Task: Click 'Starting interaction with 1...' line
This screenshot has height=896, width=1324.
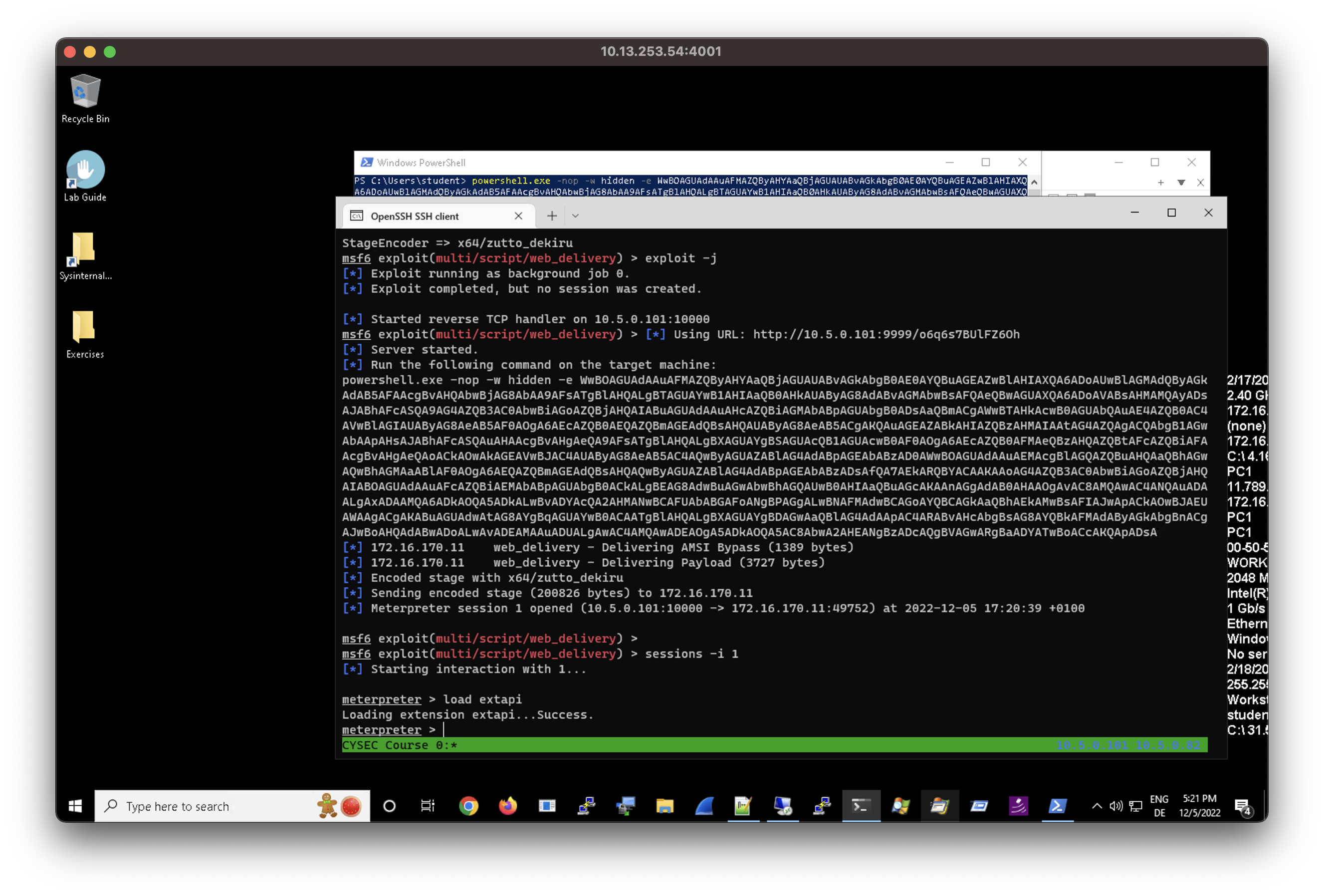Action: click(464, 670)
